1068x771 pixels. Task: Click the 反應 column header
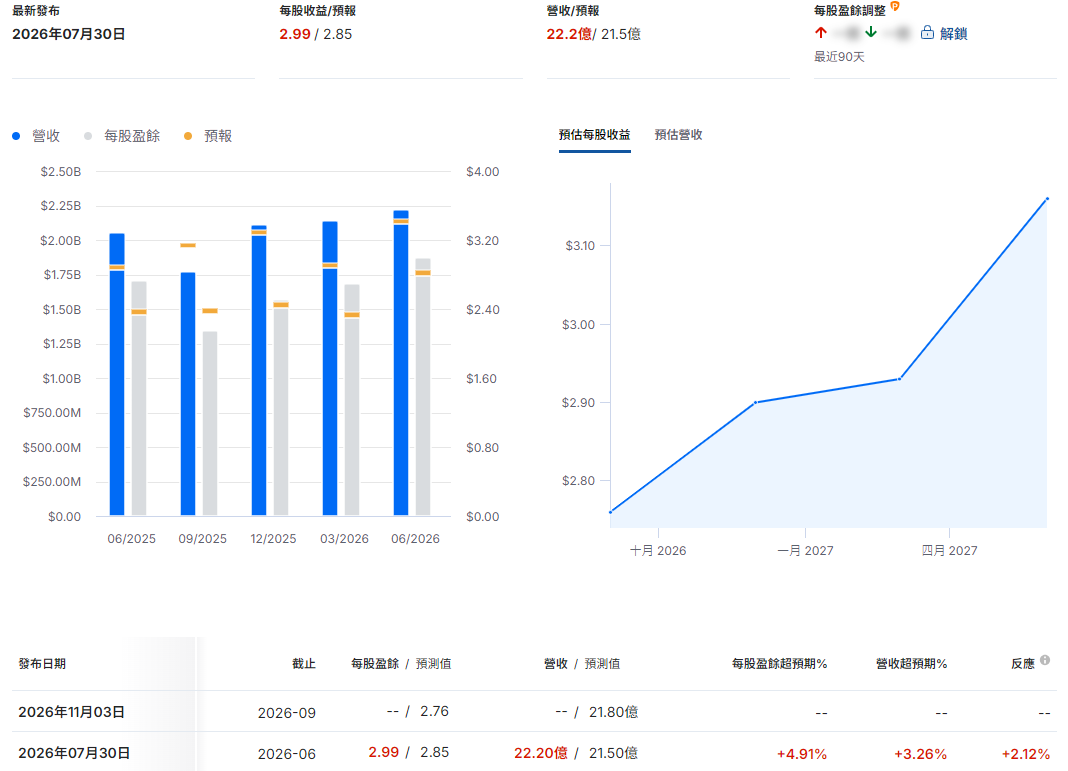coord(1022,663)
